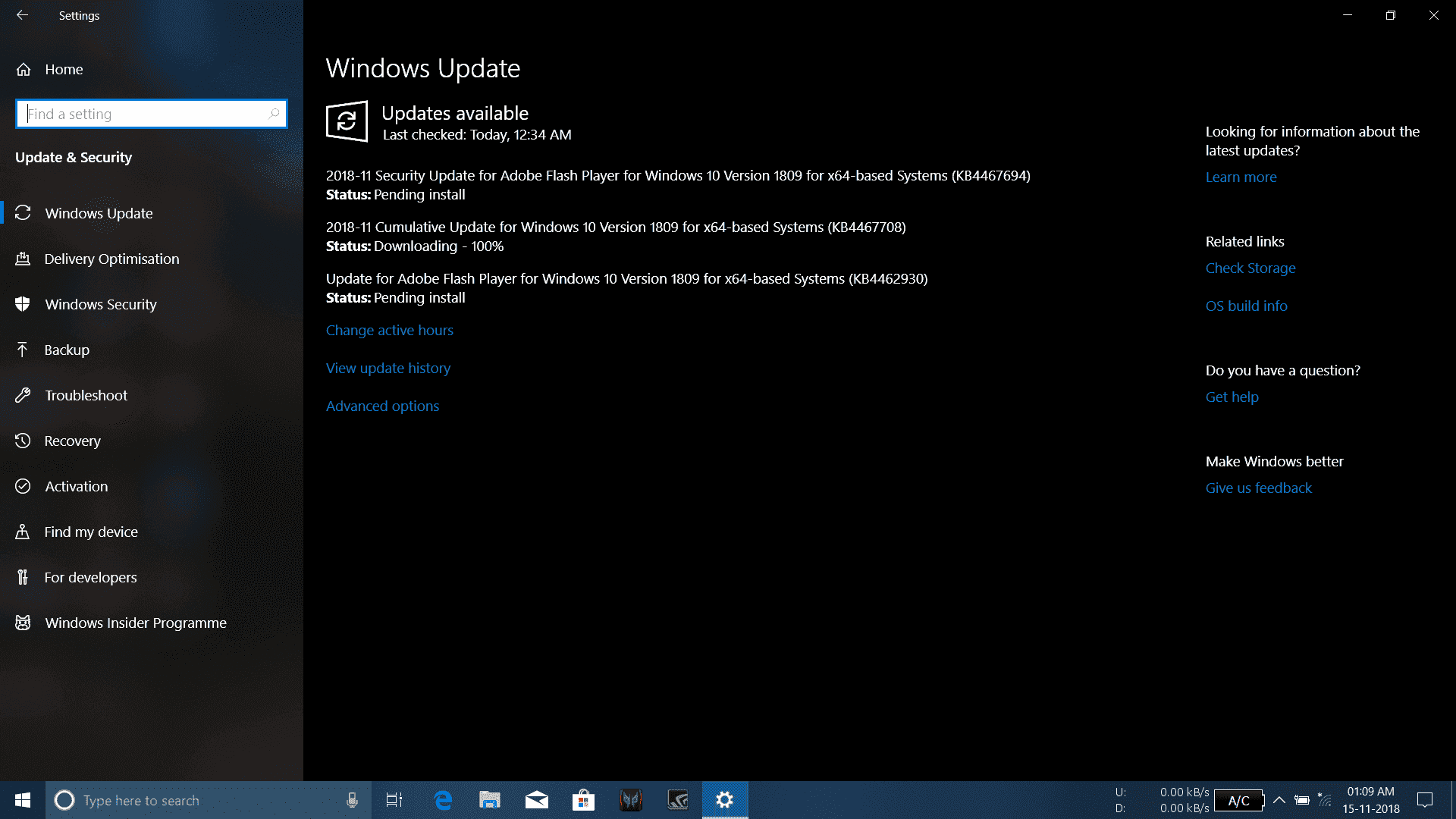Click the Settings gear on taskbar

pyautogui.click(x=725, y=800)
